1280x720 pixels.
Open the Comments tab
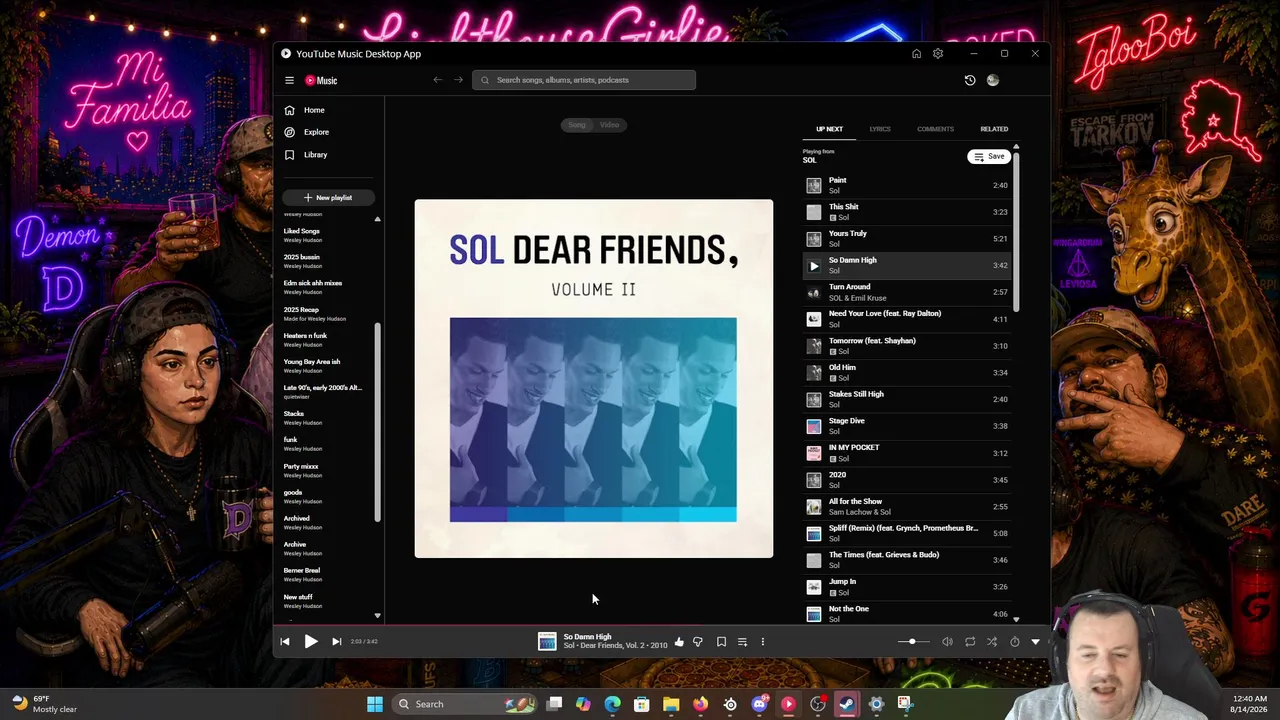click(936, 129)
